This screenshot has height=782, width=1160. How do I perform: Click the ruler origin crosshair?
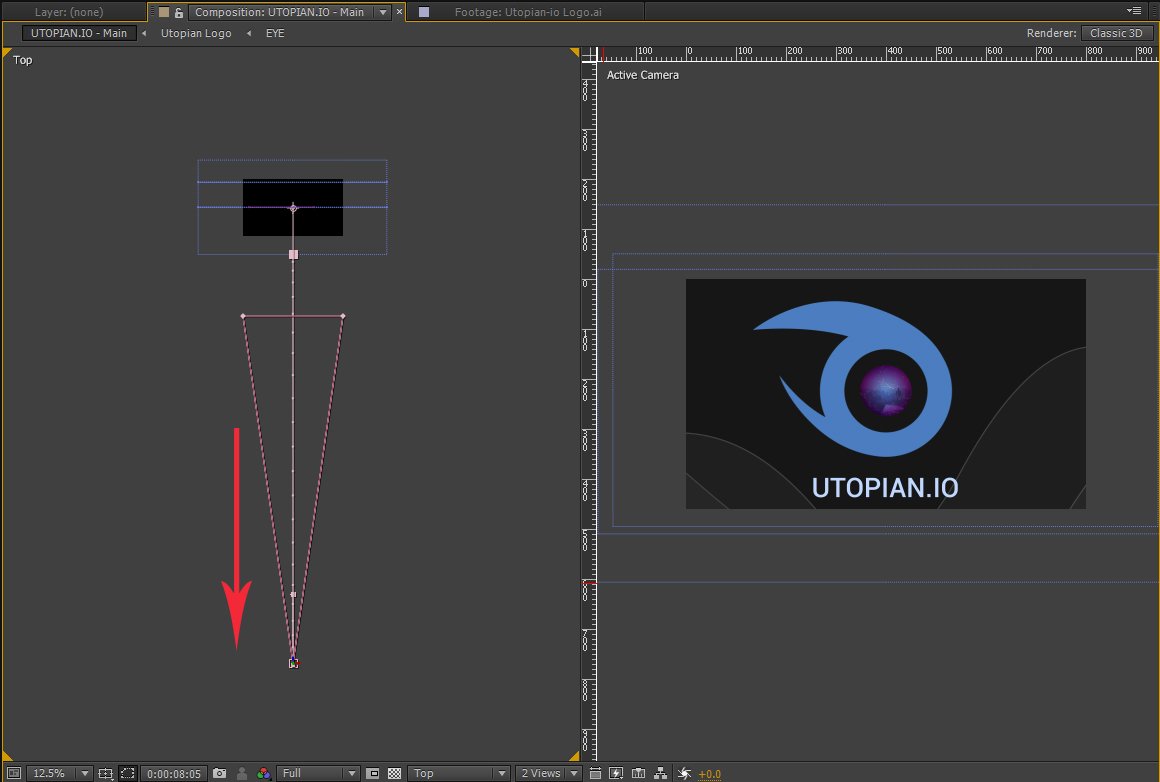(590, 55)
